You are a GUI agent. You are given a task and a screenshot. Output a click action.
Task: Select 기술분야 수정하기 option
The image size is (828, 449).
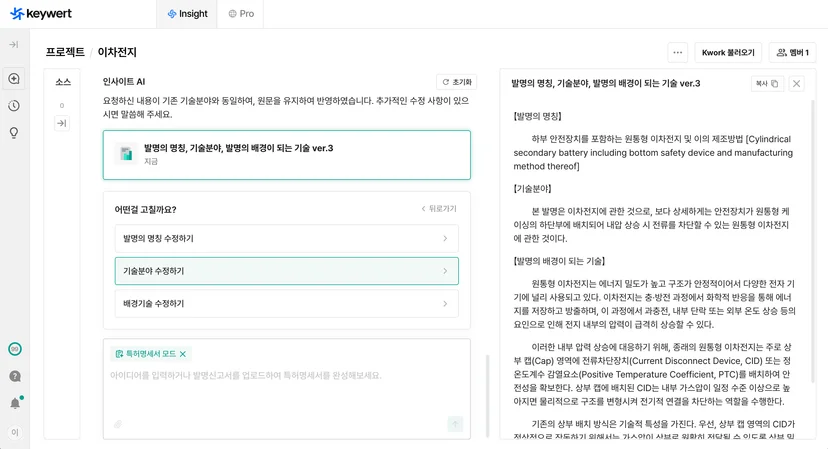point(287,271)
